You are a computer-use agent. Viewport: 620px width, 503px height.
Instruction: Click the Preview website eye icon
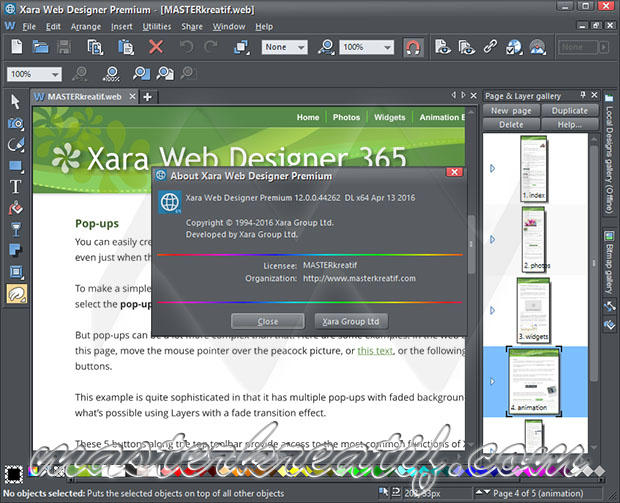466,47
